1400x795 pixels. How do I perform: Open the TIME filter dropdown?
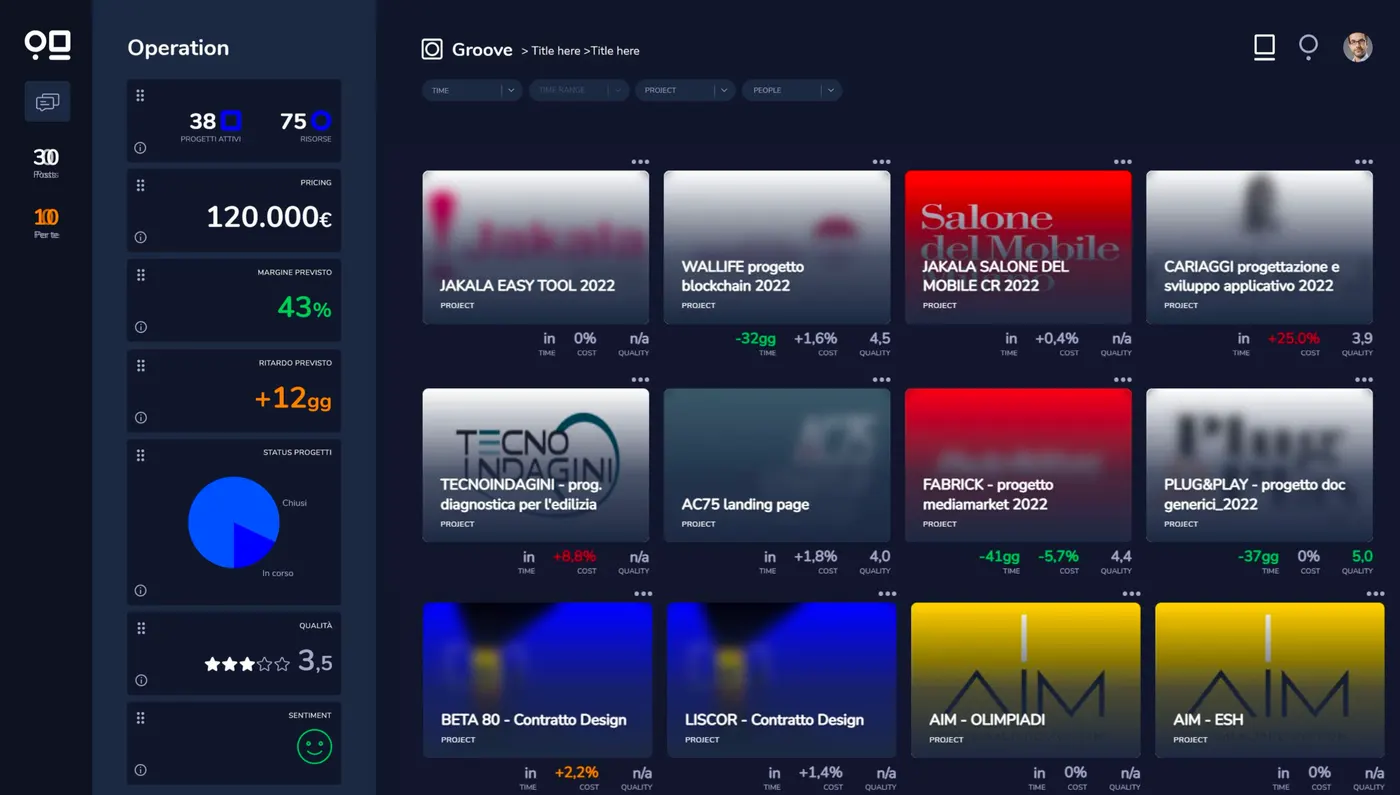(x=472, y=90)
